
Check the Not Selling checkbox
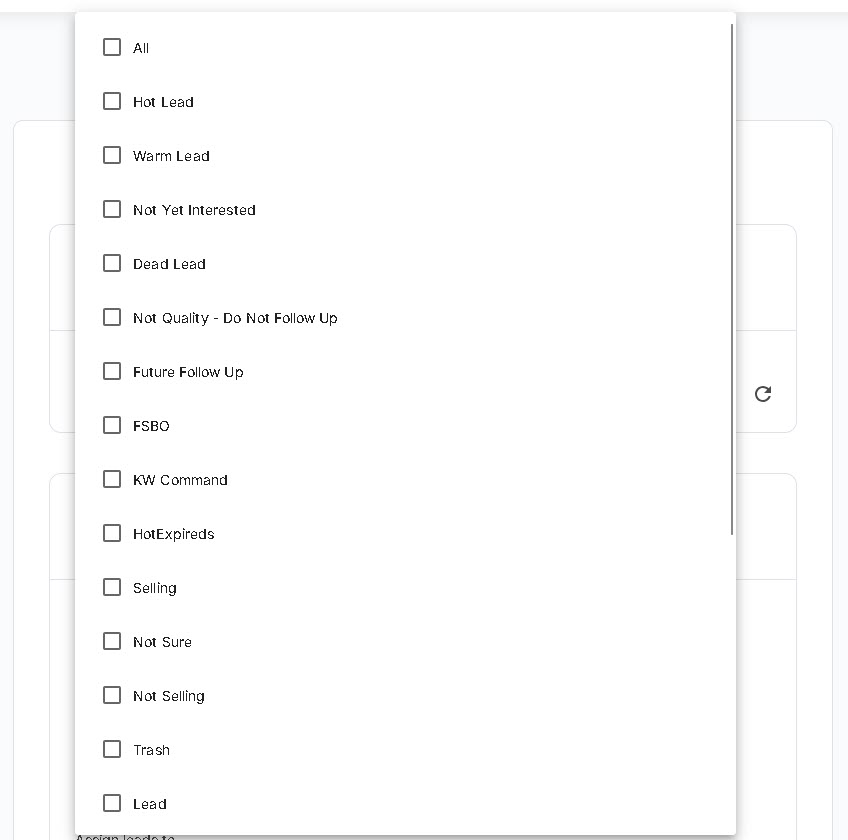112,696
